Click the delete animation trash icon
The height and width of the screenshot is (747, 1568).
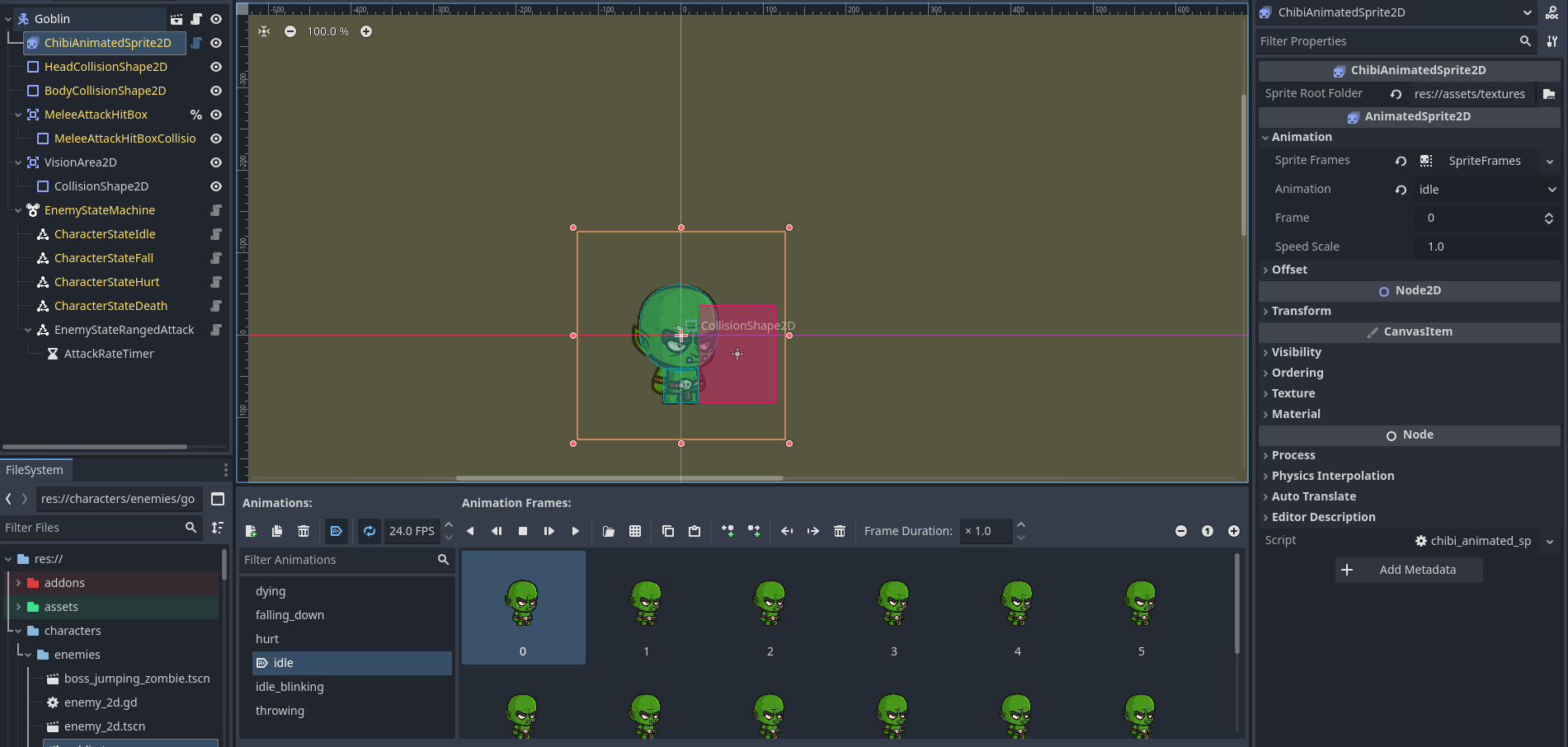[304, 531]
